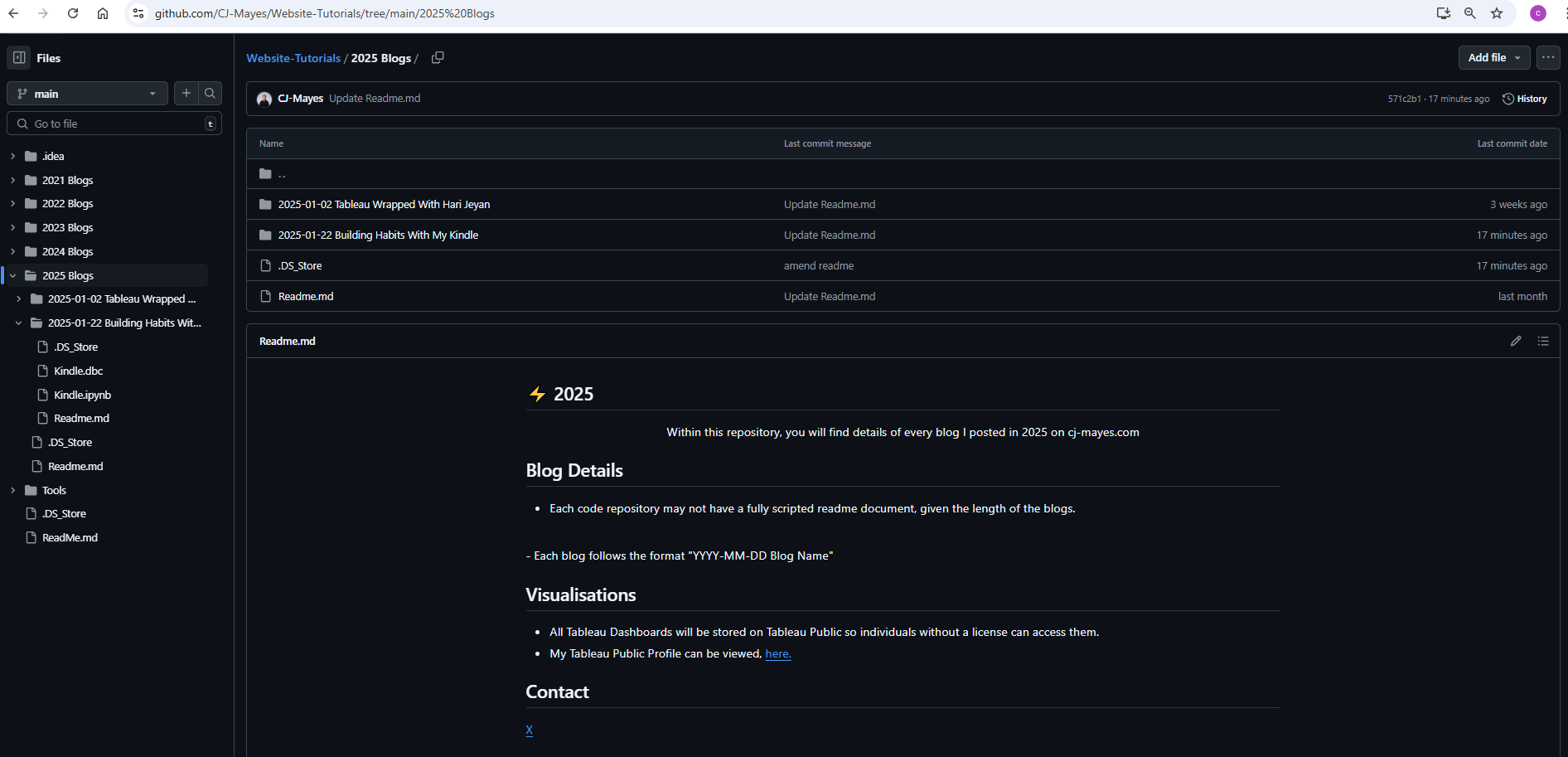The image size is (1568, 757).
Task: Expand the Tools folder in tree
Action: pos(13,490)
